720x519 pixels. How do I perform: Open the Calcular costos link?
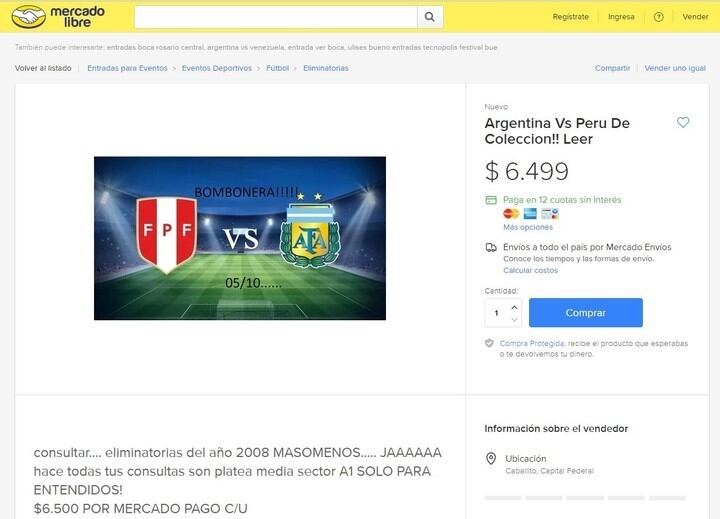pyautogui.click(x=530, y=271)
